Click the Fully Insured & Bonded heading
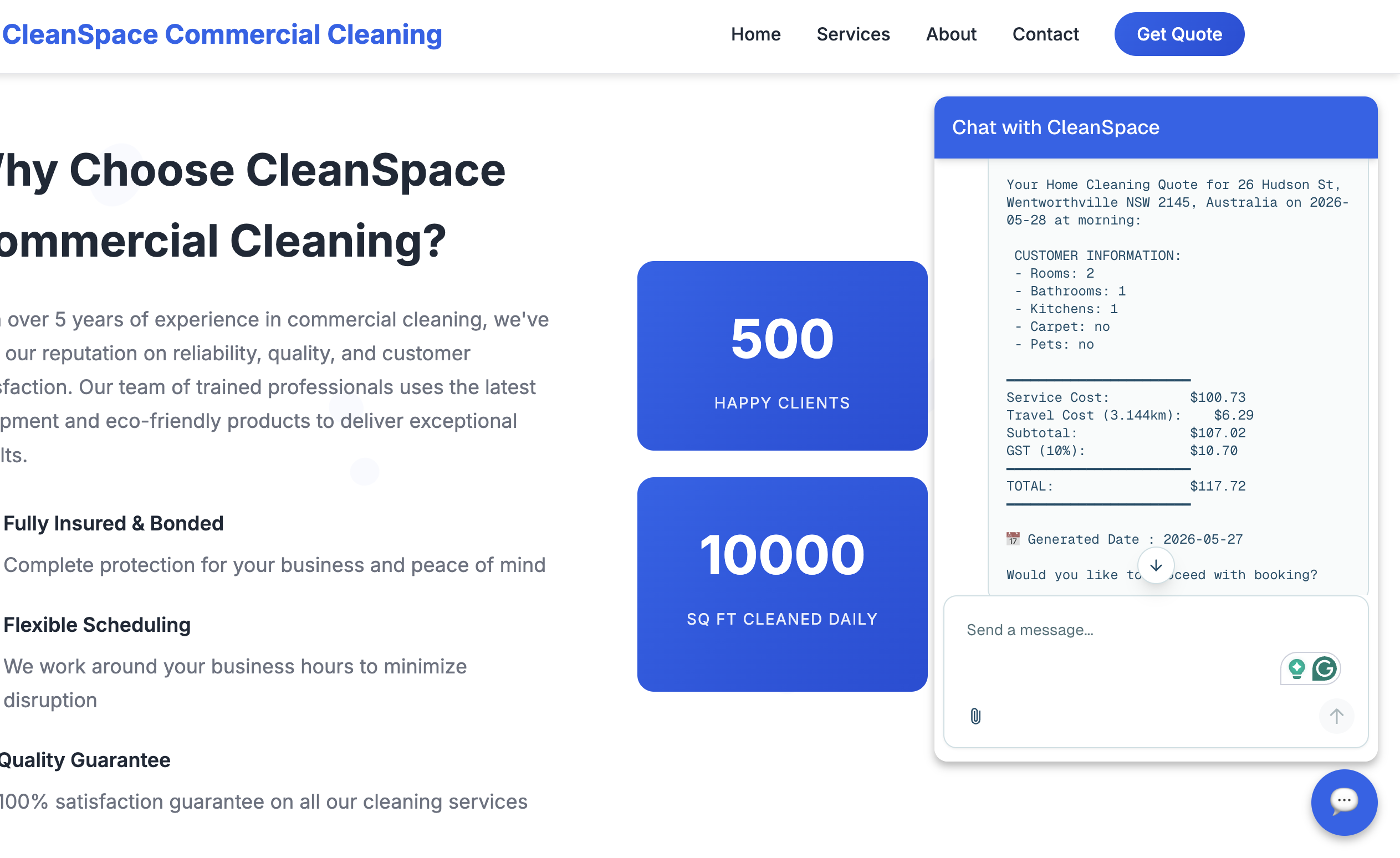Viewport: 1400px width, 858px height. click(x=113, y=523)
